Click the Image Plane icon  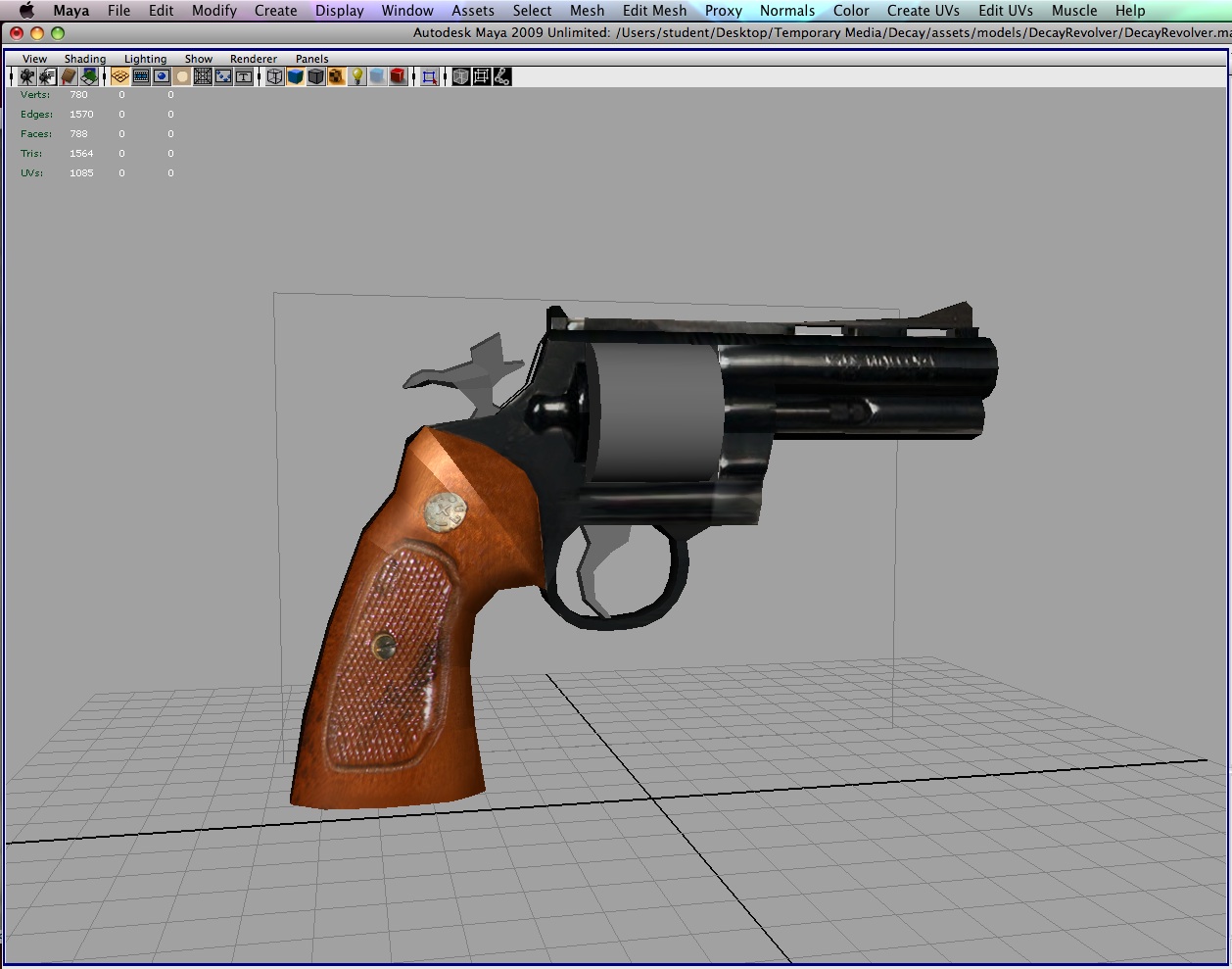[x=89, y=76]
